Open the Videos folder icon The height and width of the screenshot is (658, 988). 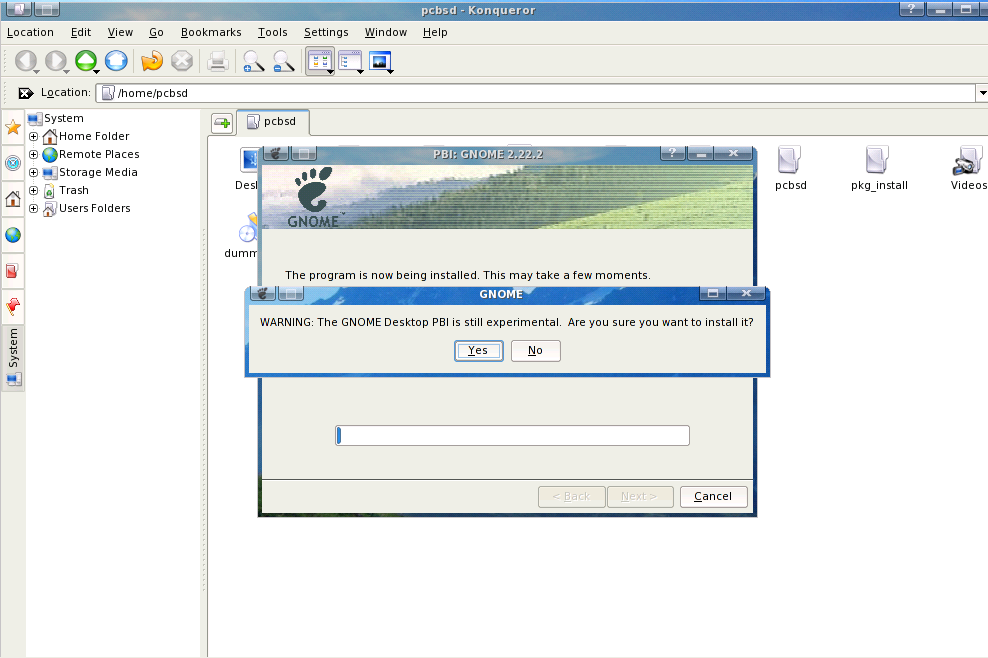click(968, 168)
